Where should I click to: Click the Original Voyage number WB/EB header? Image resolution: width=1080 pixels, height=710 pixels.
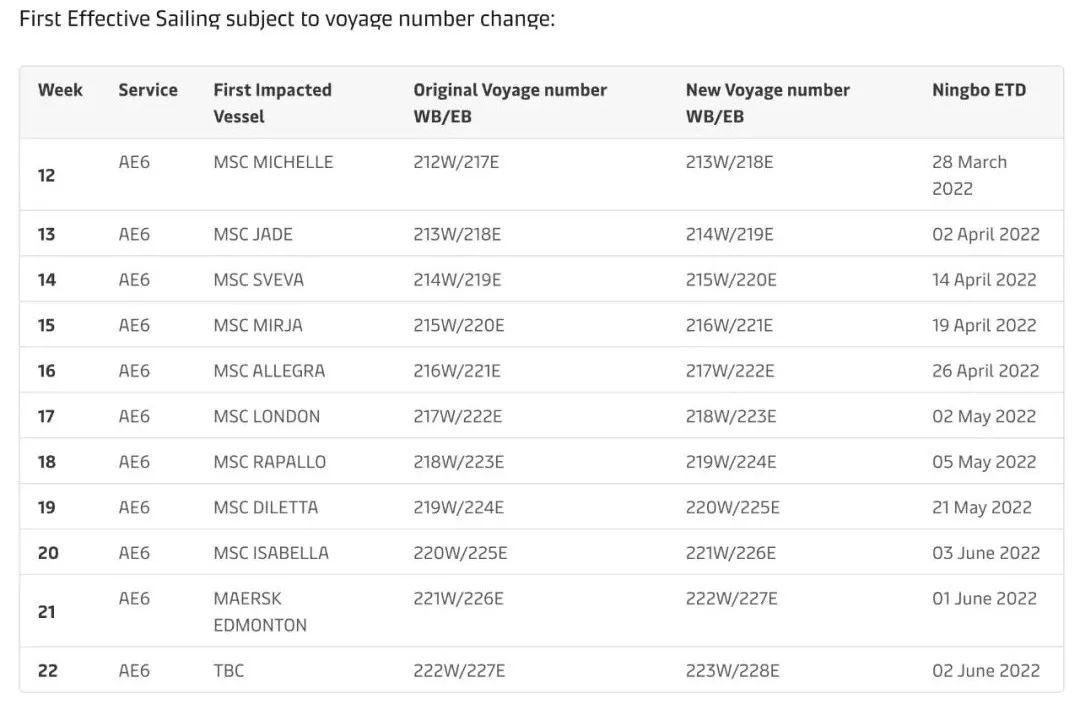click(x=510, y=102)
